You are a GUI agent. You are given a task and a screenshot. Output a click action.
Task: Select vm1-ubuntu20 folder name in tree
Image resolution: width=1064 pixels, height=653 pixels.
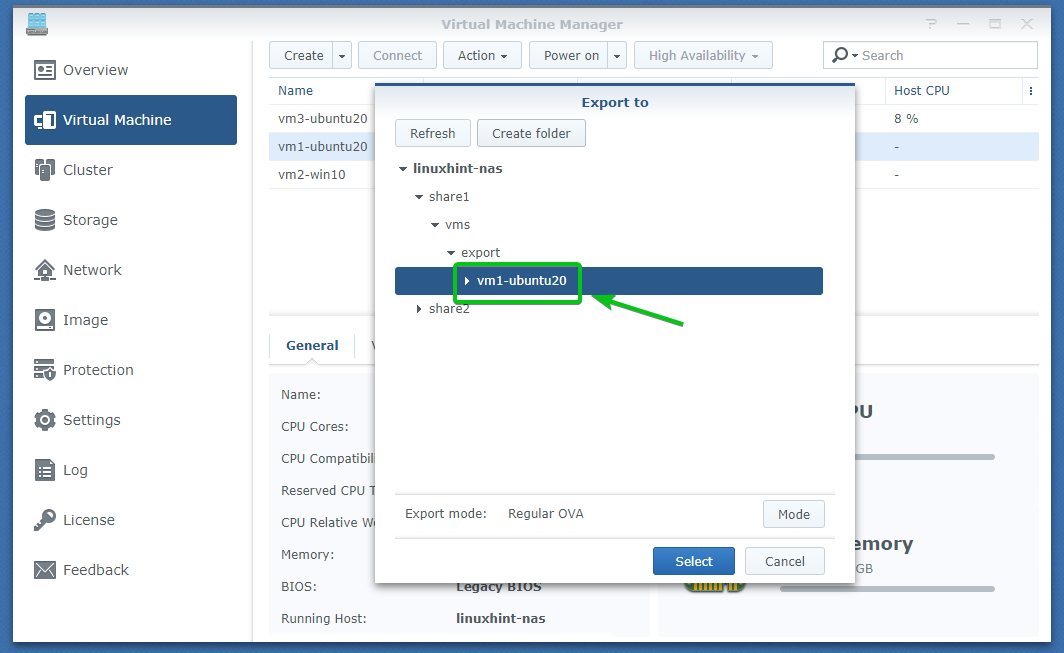[521, 281]
